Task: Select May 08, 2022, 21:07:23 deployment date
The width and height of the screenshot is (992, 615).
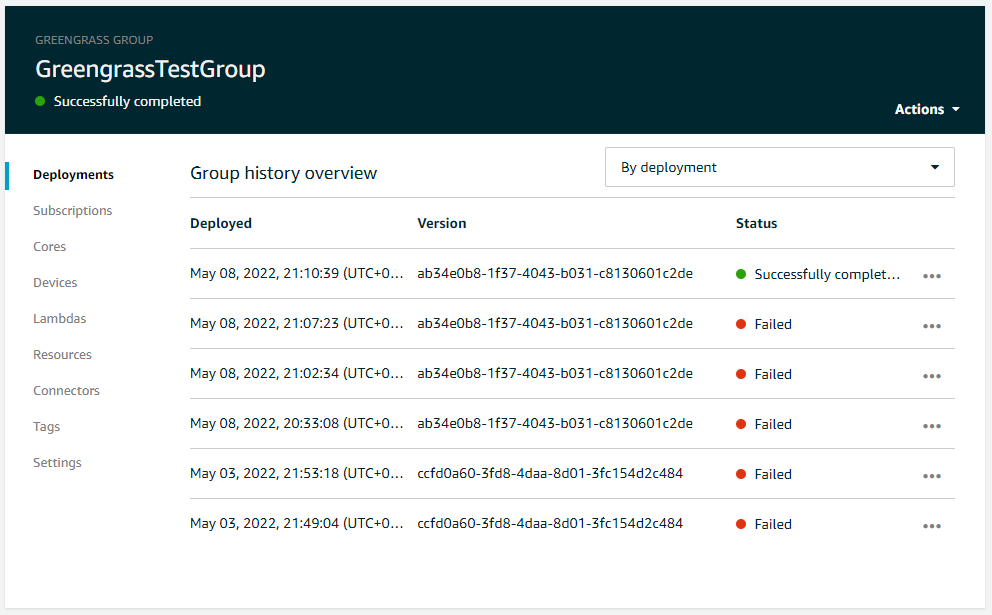Action: tap(296, 323)
